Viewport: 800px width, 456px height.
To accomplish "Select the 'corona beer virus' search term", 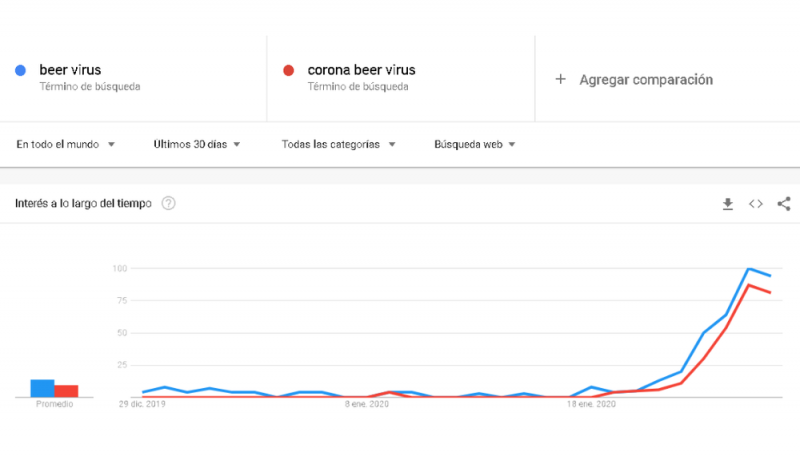I will pyautogui.click(x=361, y=71).
